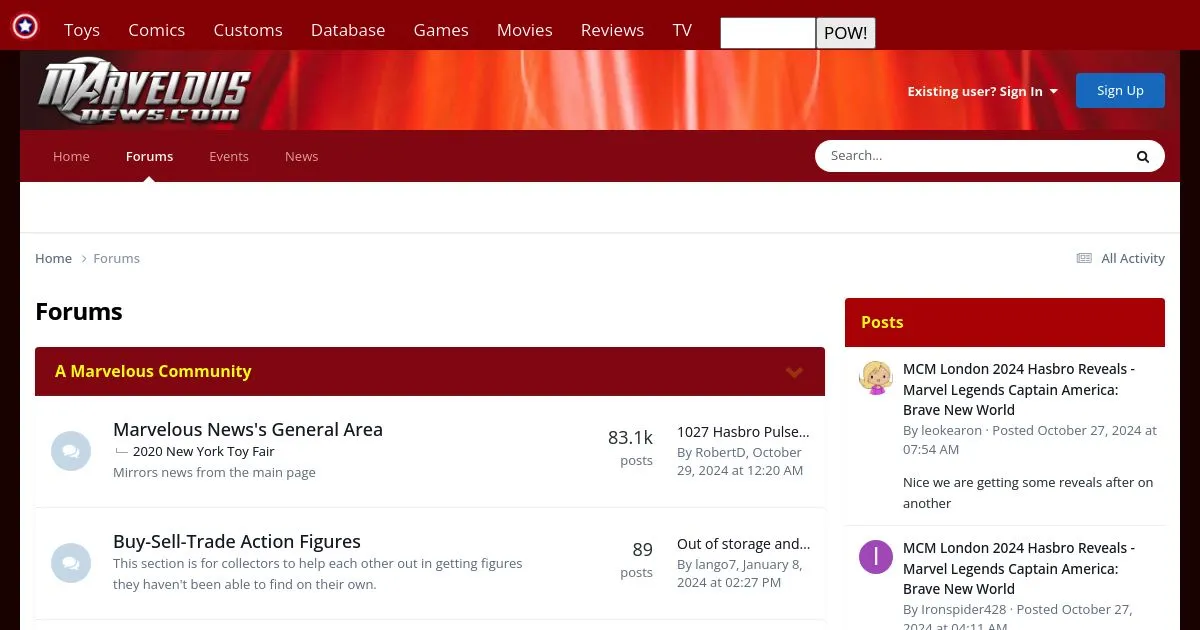
Task: Open Ironspider428's purple avatar
Action: [x=876, y=557]
